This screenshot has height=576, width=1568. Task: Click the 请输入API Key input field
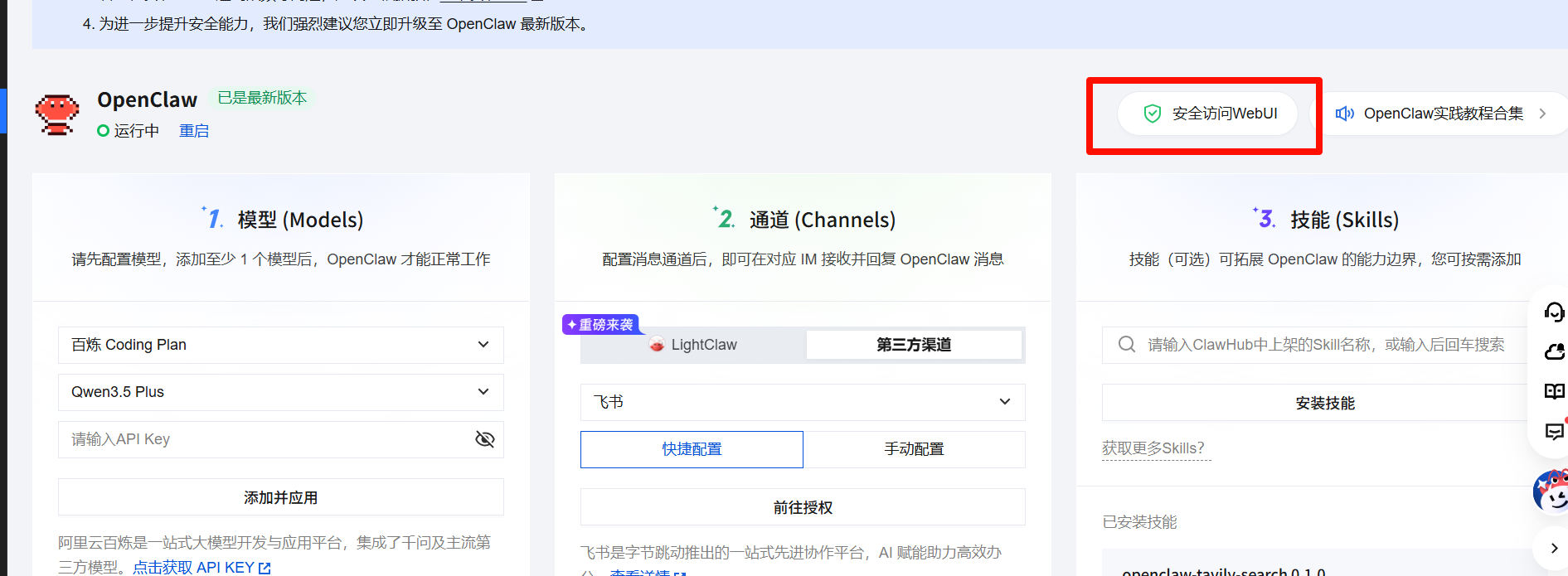tap(265, 439)
